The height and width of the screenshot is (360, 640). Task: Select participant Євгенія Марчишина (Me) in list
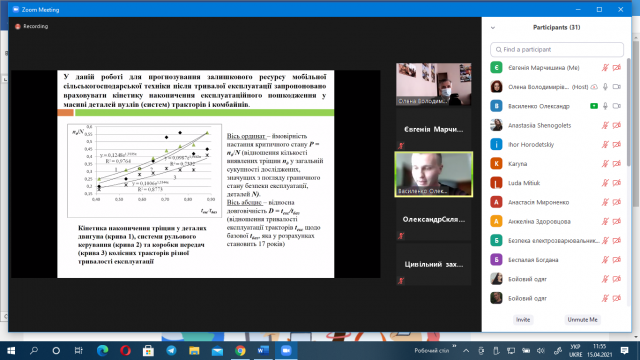557,68
